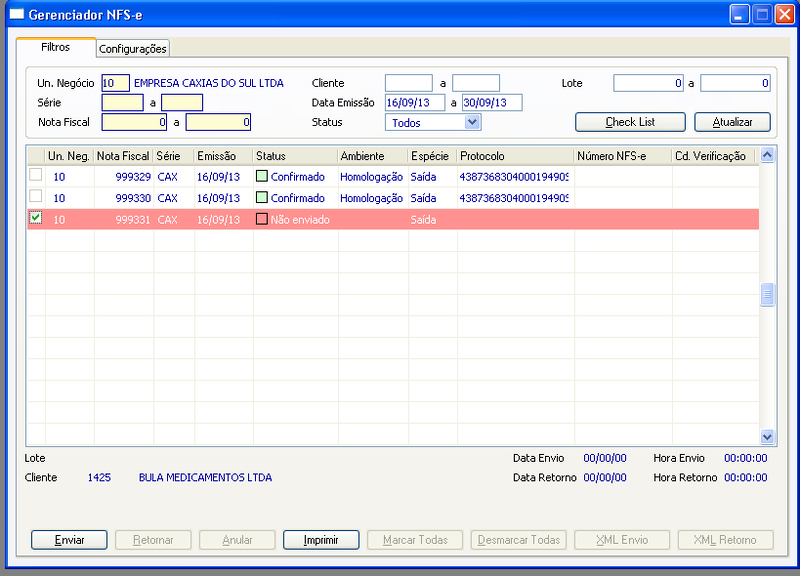Click the Ambiente column header
The width and height of the screenshot is (800, 576).
click(373, 156)
